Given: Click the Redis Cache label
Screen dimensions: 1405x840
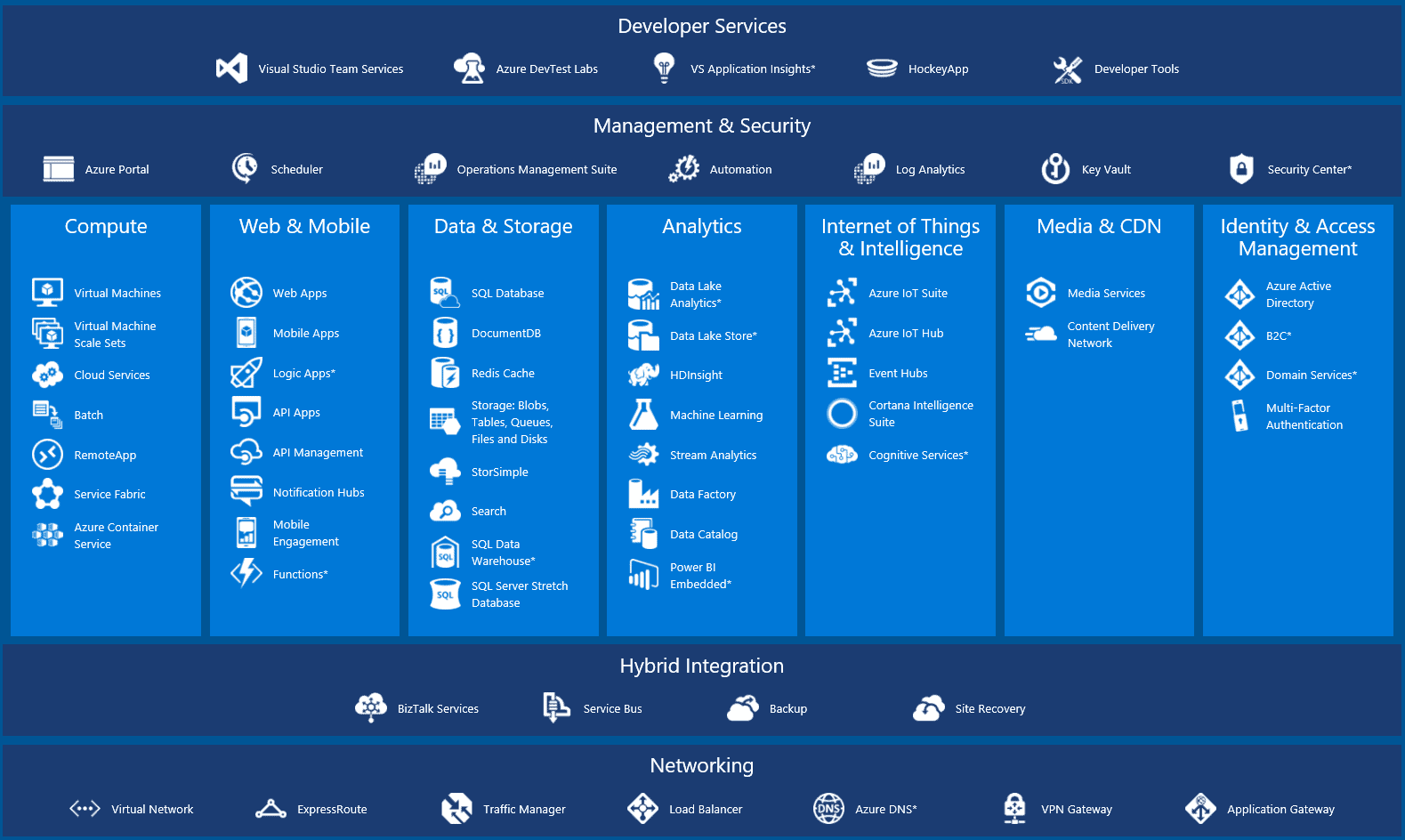Looking at the screenshot, I should pos(503,373).
